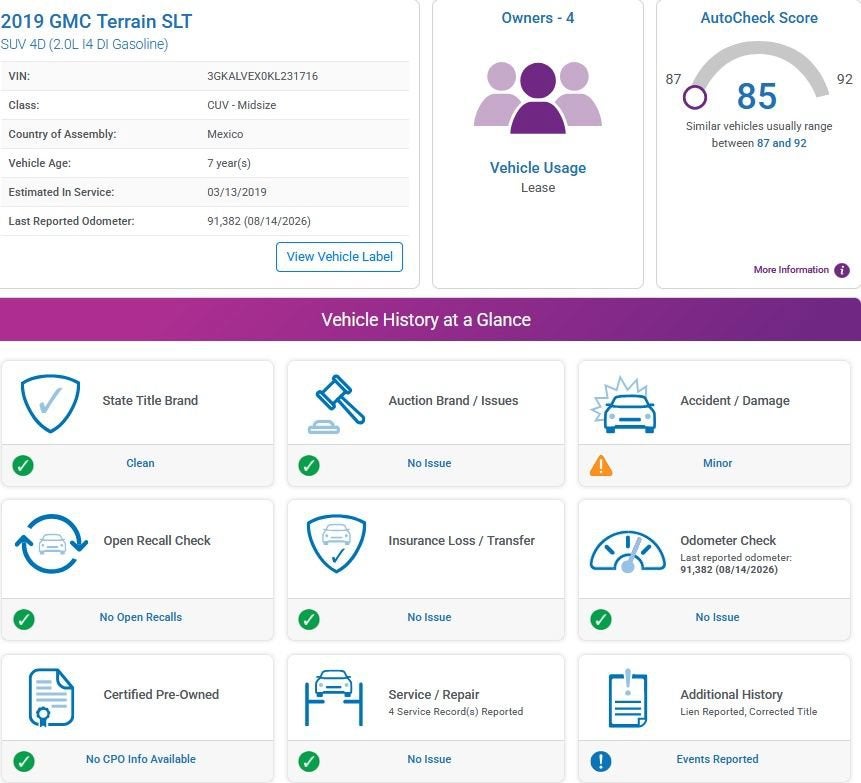The height and width of the screenshot is (783, 861).
Task: Click the View Vehicle Label button
Action: click(x=339, y=257)
